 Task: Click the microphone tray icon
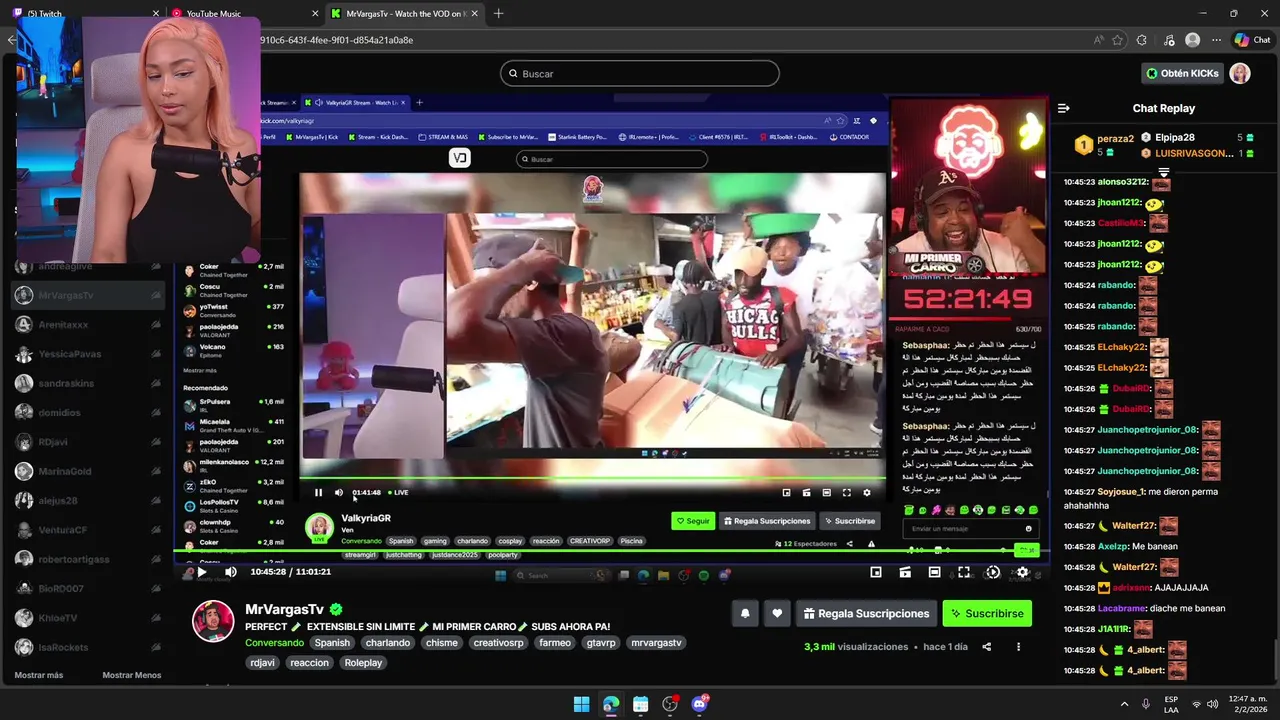[1146, 704]
